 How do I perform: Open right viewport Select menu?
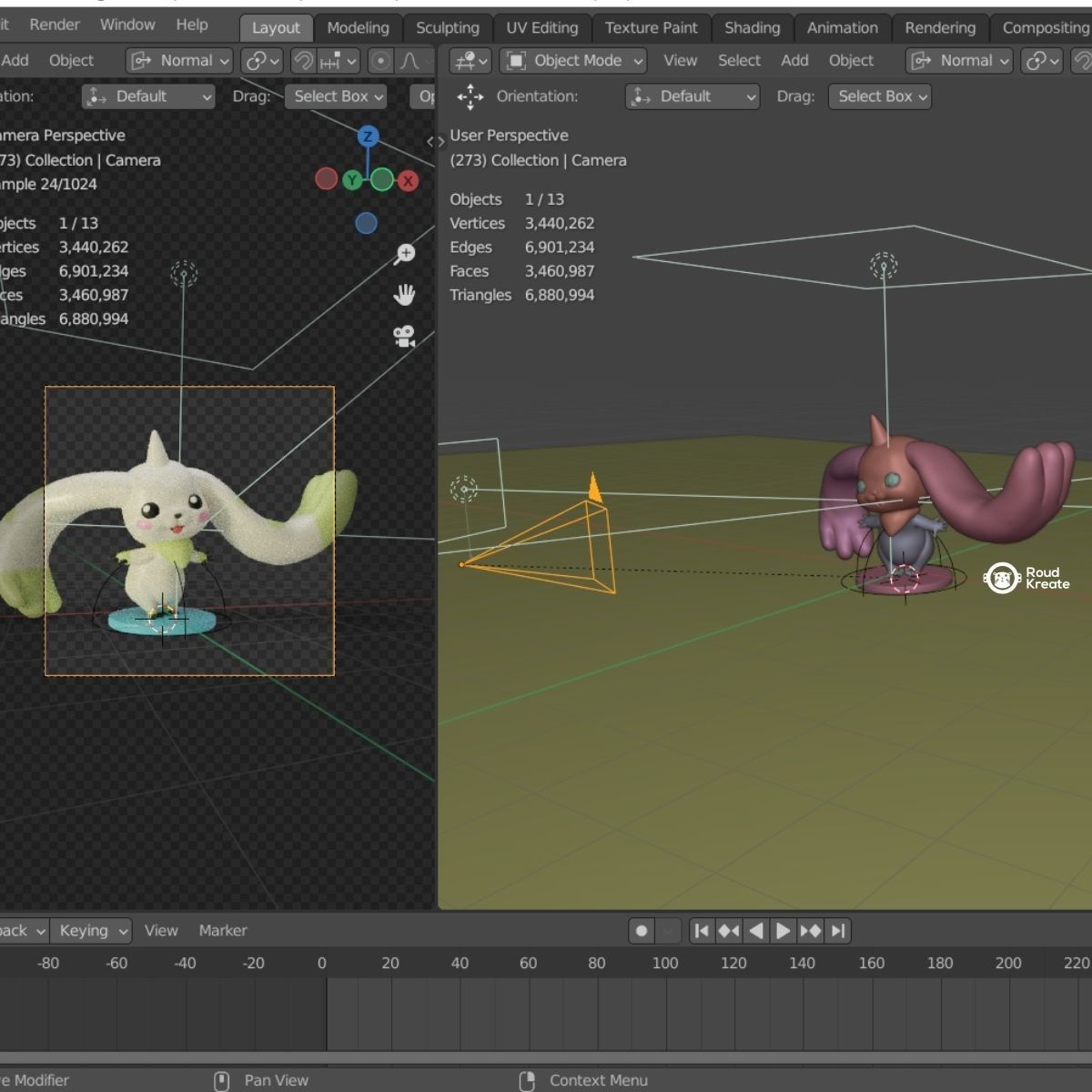tap(739, 61)
